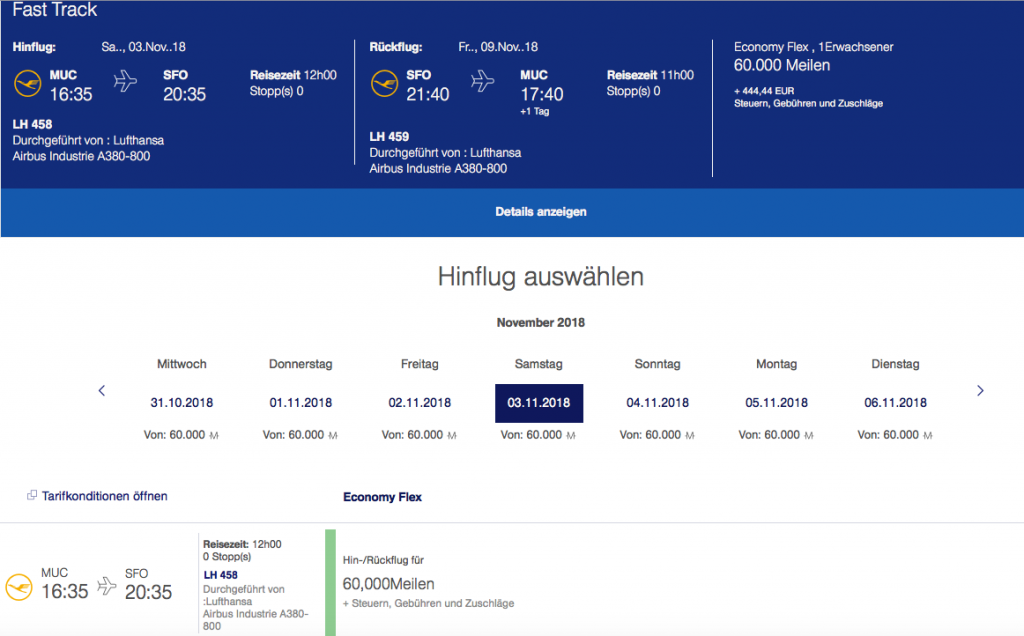Click Lufthansa crane logo beside return SFO
This screenshot has height=636, width=1024.
[x=384, y=83]
